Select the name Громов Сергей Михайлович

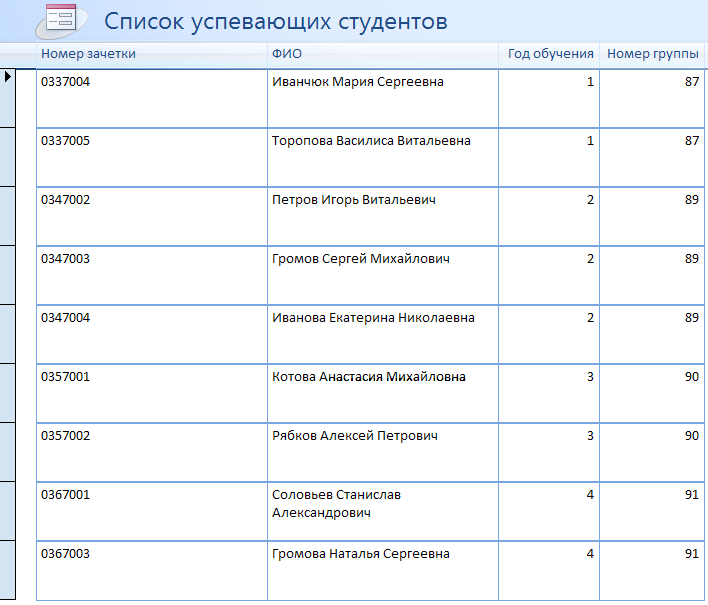361,259
